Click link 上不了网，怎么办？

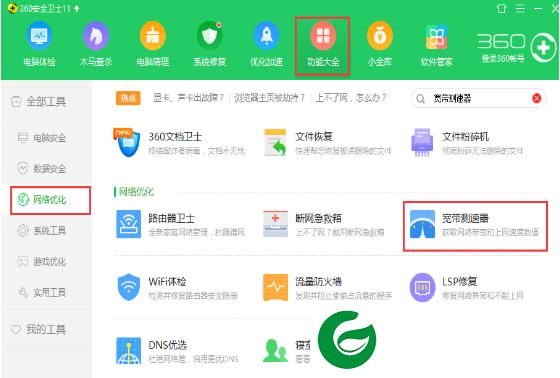[351, 98]
